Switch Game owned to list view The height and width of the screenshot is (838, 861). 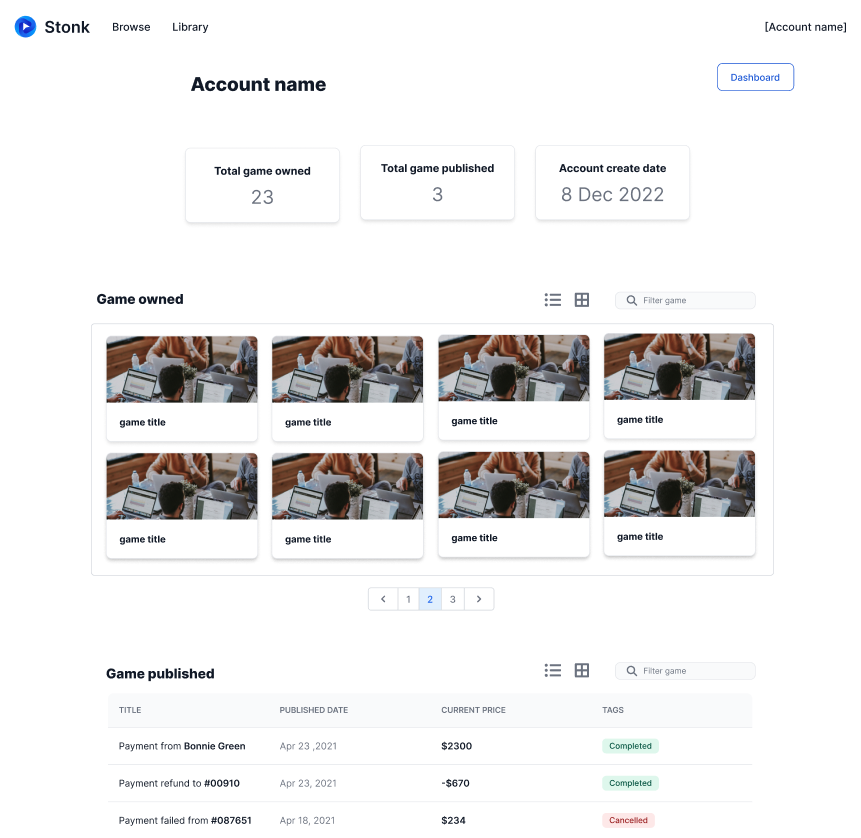tap(553, 300)
